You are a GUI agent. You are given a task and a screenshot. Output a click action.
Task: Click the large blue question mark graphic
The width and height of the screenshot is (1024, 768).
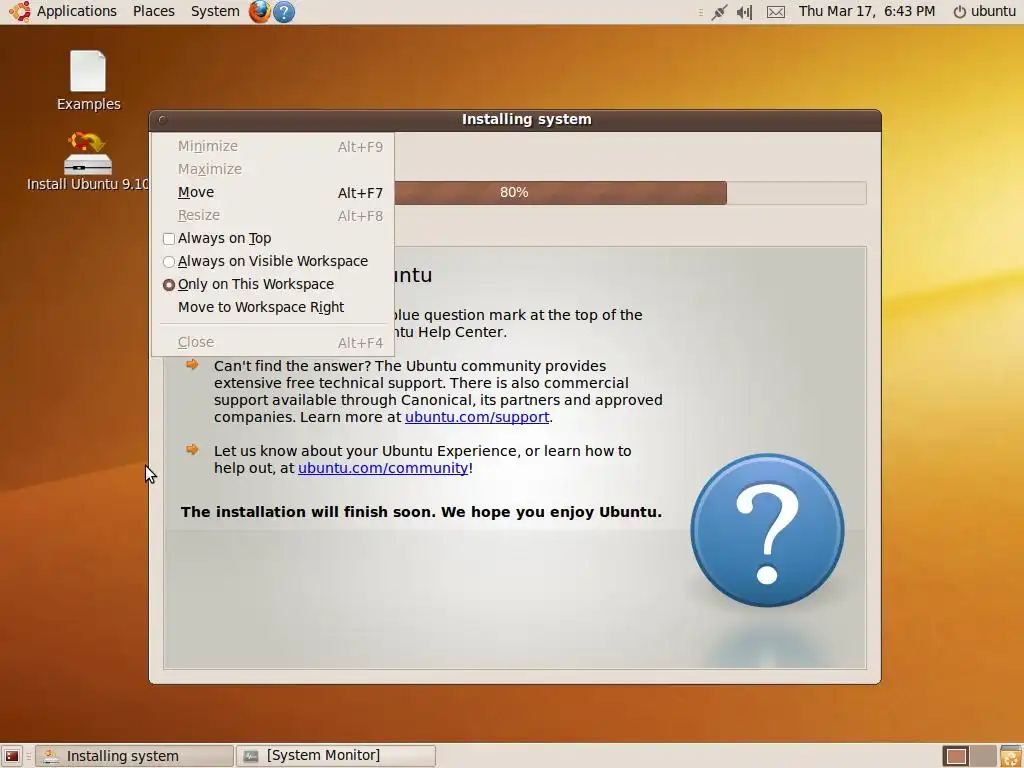(x=767, y=530)
